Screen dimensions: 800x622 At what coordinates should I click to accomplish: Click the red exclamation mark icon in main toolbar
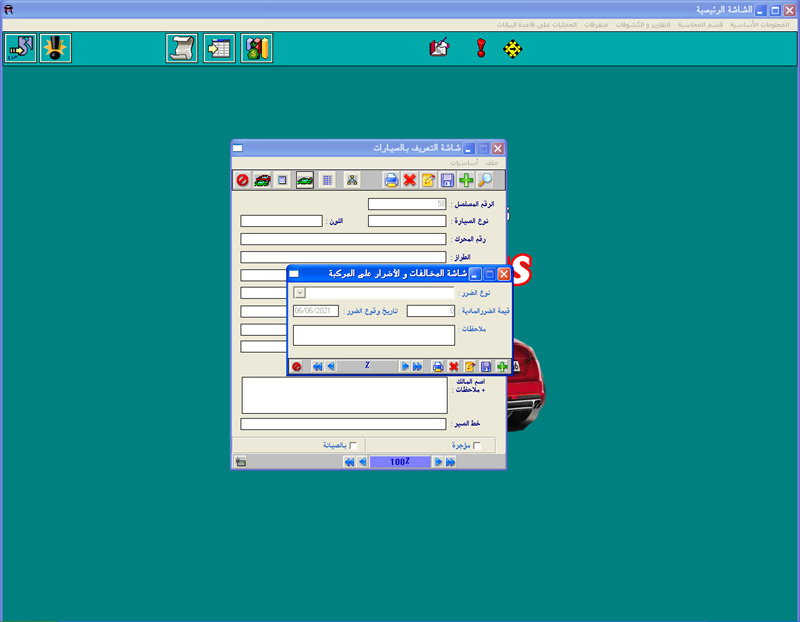click(x=481, y=48)
